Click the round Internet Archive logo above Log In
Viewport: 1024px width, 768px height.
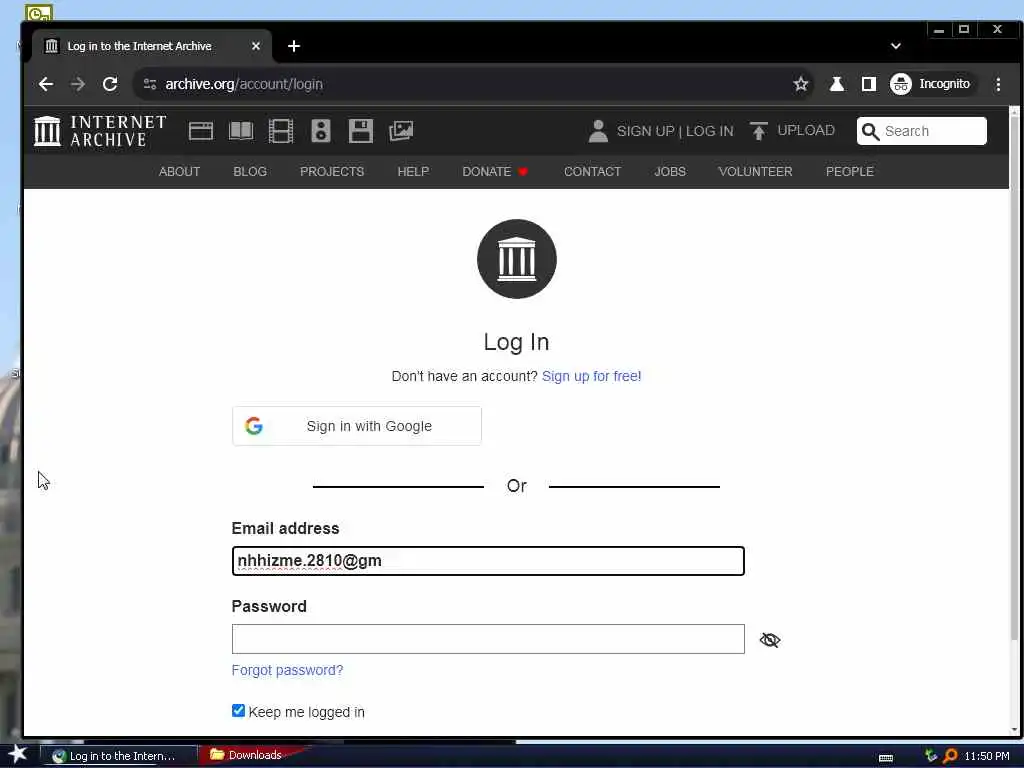pos(517,259)
